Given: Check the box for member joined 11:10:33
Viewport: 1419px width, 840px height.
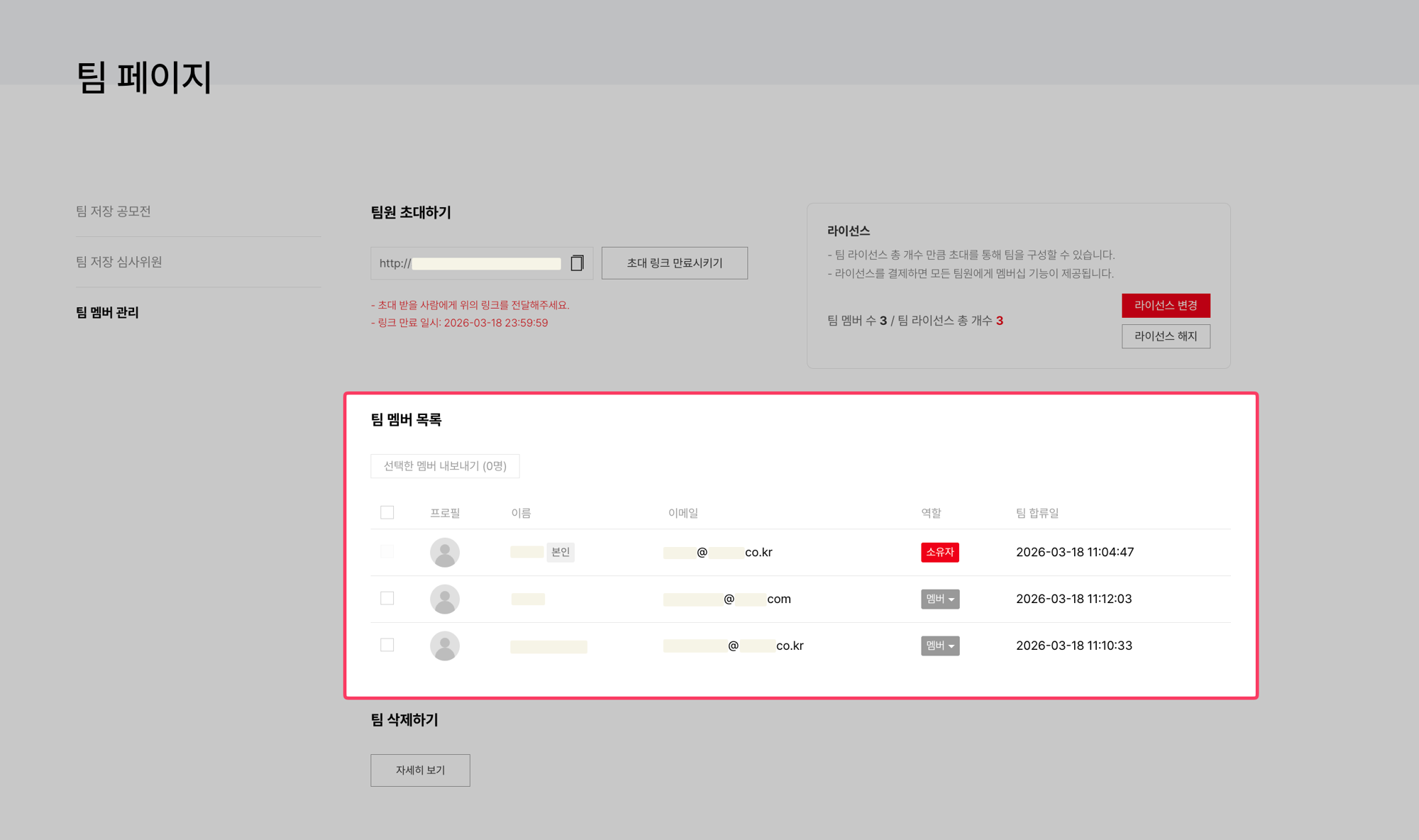Looking at the screenshot, I should pyautogui.click(x=387, y=646).
